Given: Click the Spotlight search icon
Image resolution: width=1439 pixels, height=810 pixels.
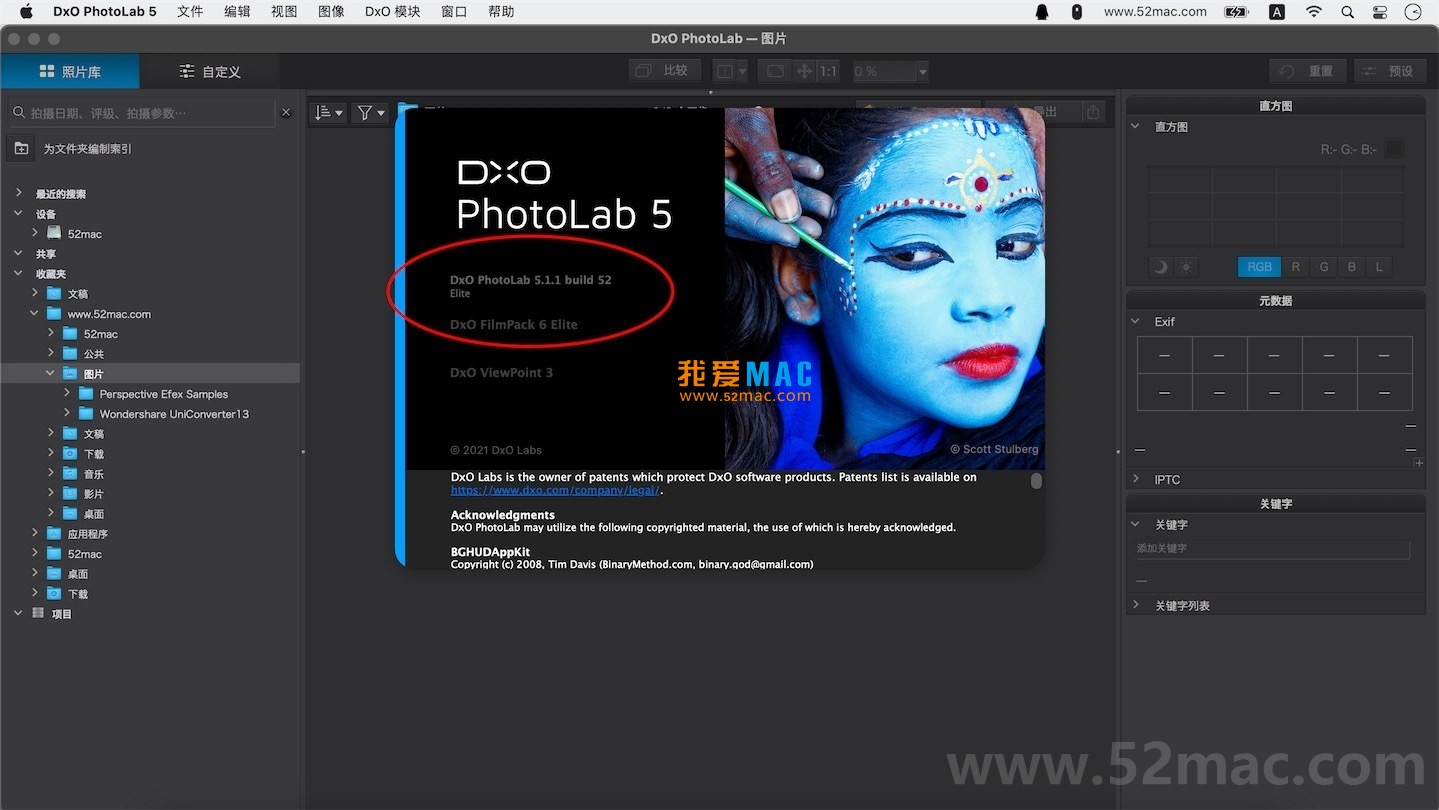Looking at the screenshot, I should 1347,12.
